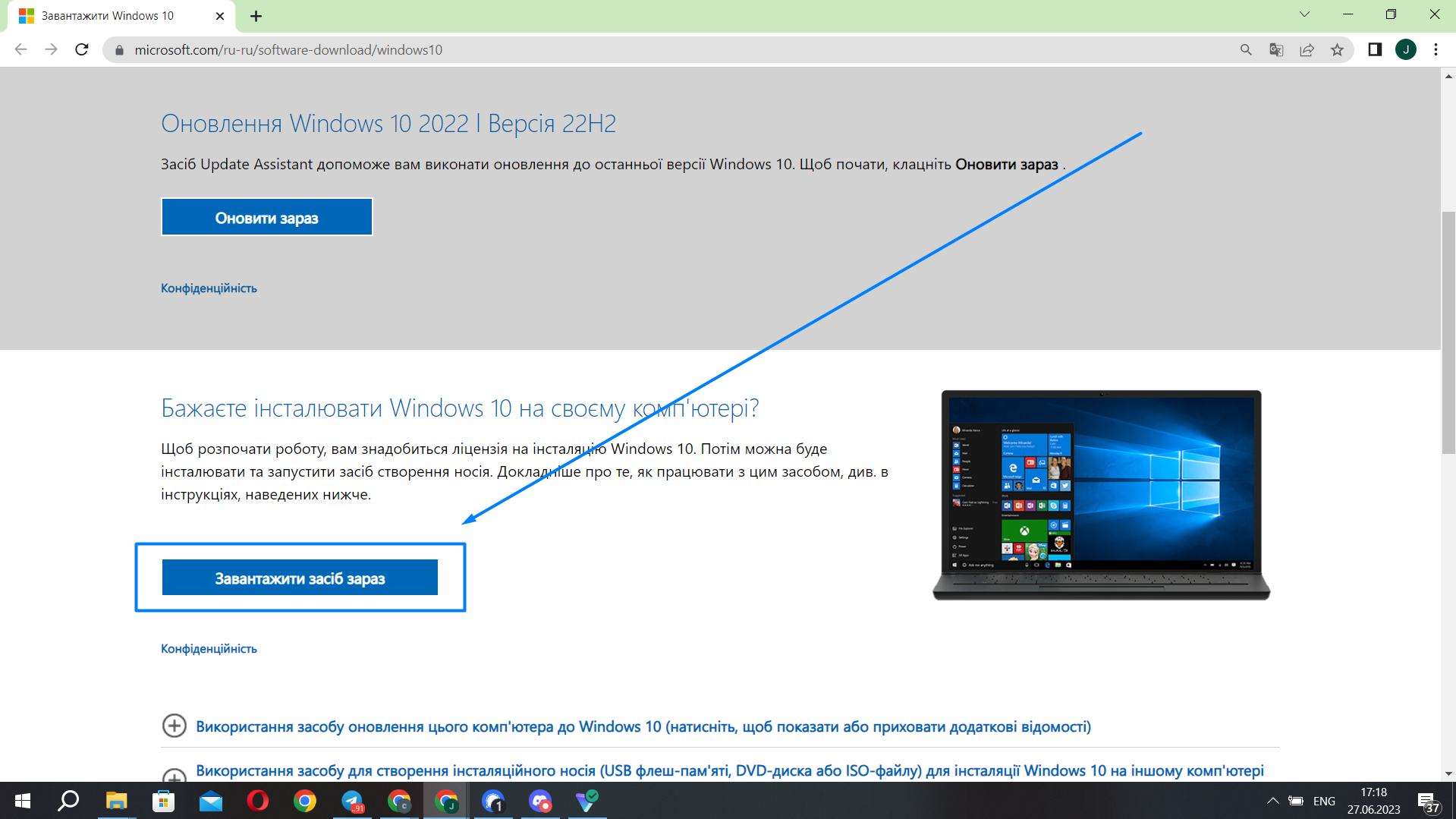Open the zoom magnifier in address bar
1456x819 pixels.
(1246, 49)
